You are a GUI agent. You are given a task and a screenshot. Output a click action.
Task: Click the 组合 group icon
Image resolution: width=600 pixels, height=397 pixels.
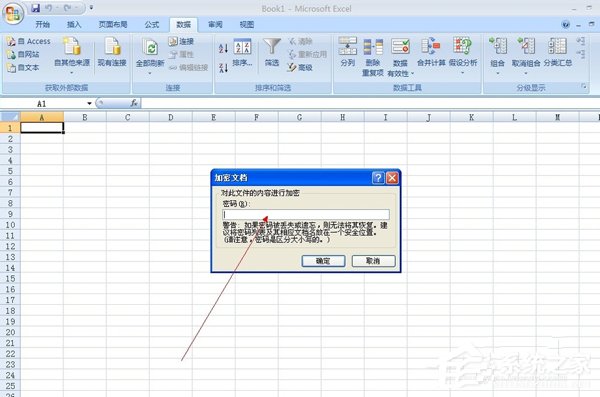(x=497, y=47)
